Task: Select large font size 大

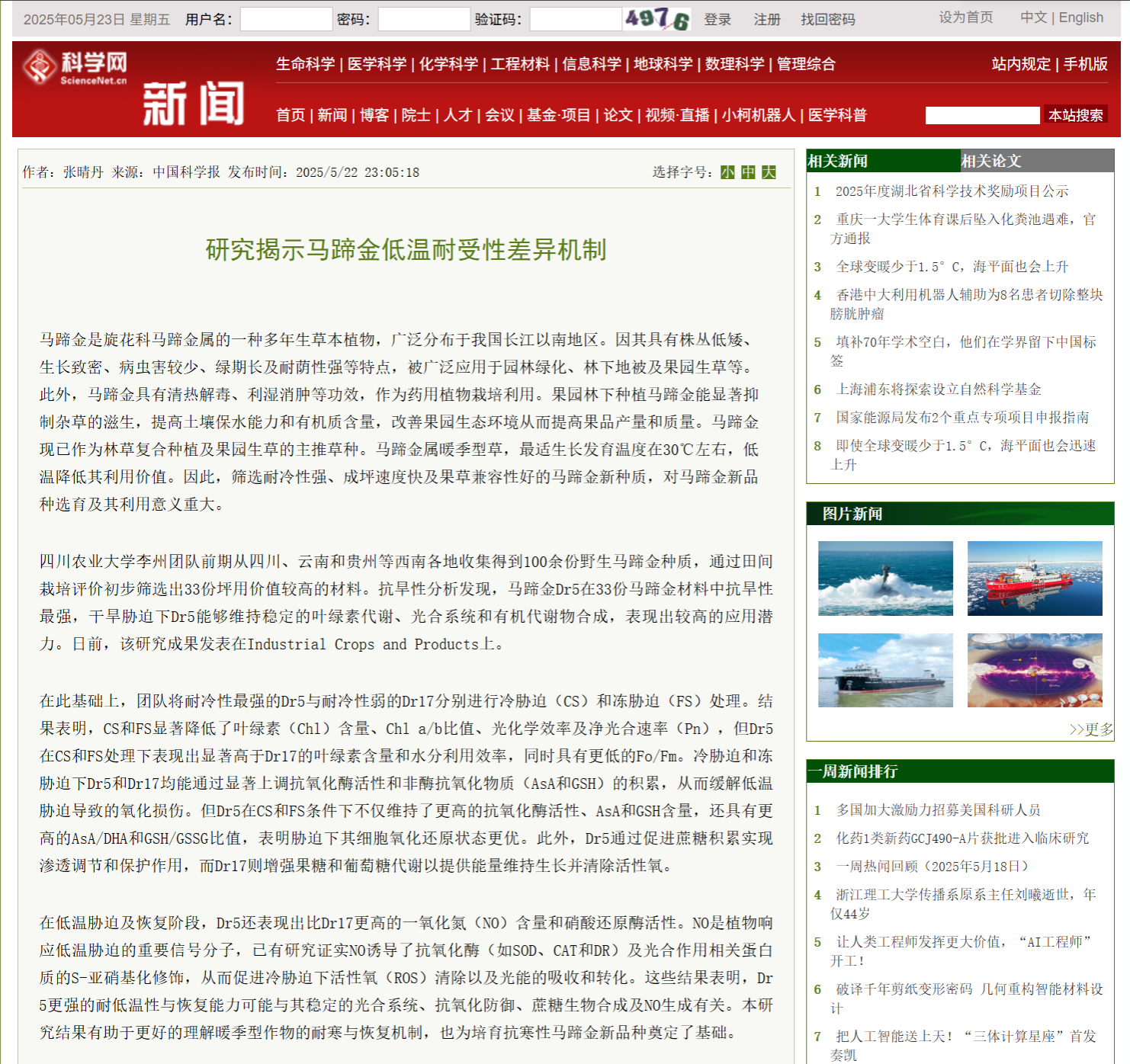Action: pyautogui.click(x=769, y=172)
